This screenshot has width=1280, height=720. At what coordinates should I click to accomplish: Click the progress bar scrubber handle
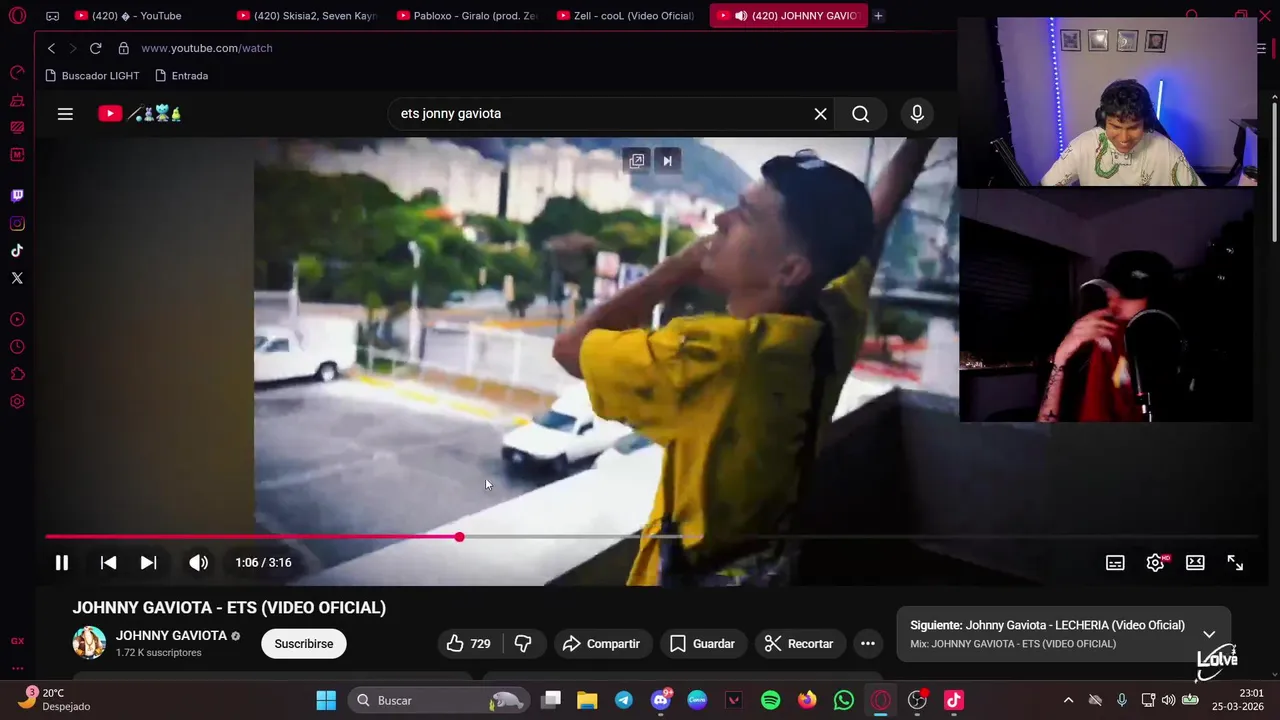(x=459, y=537)
